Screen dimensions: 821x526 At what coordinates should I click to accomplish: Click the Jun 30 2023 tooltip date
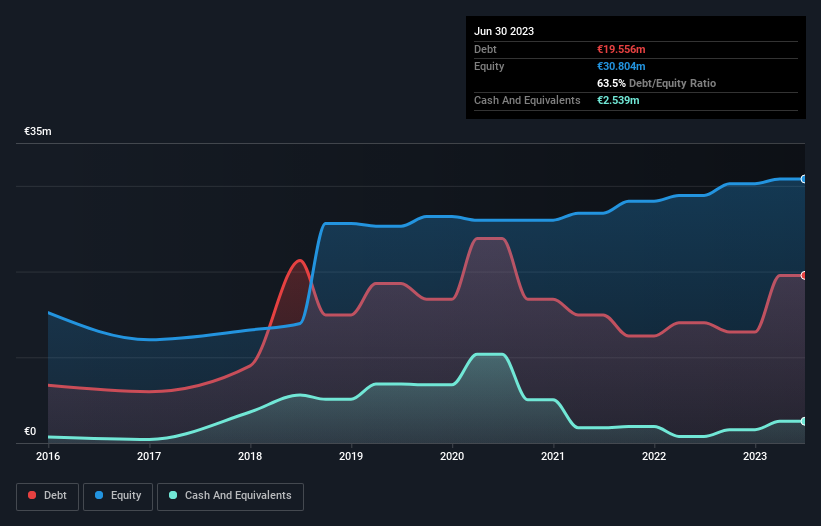pos(504,31)
